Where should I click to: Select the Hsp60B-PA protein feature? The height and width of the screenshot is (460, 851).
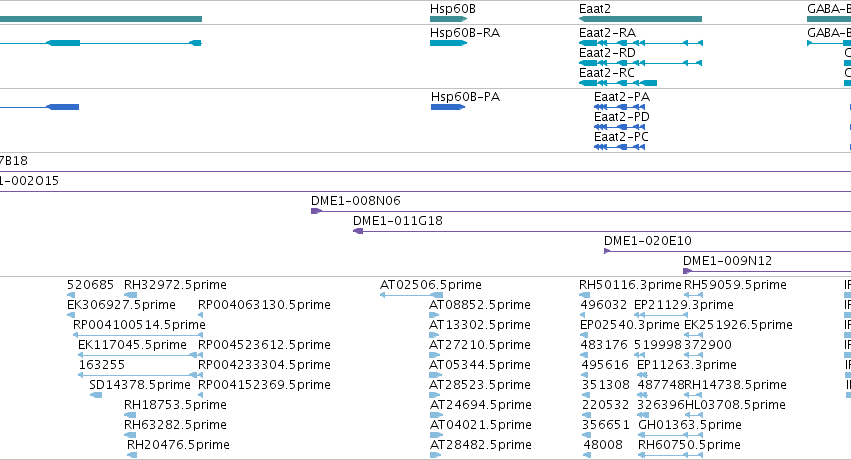[x=448, y=107]
